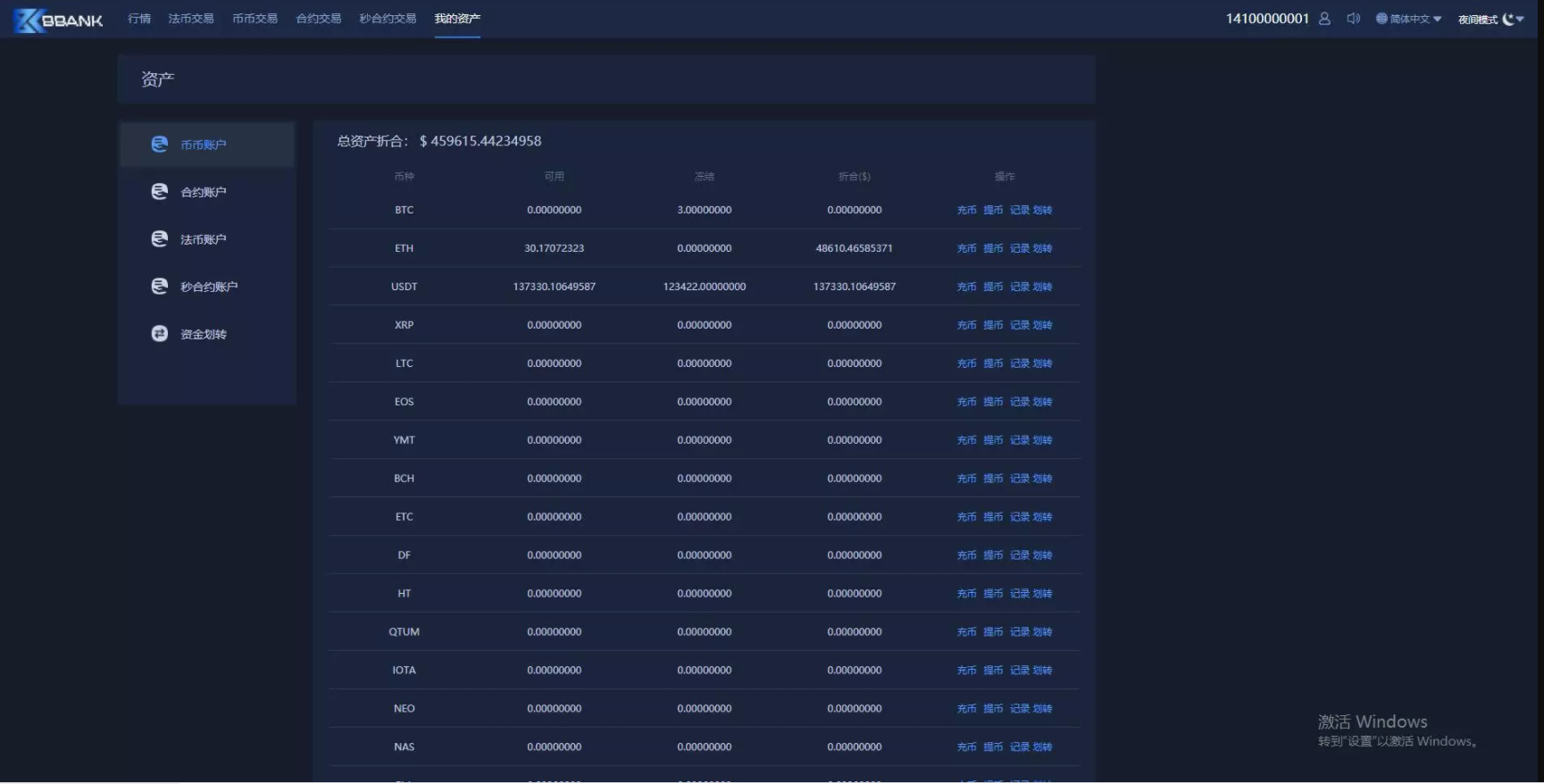Open 记录 for the ETH row
1544x784 pixels.
click(1019, 248)
